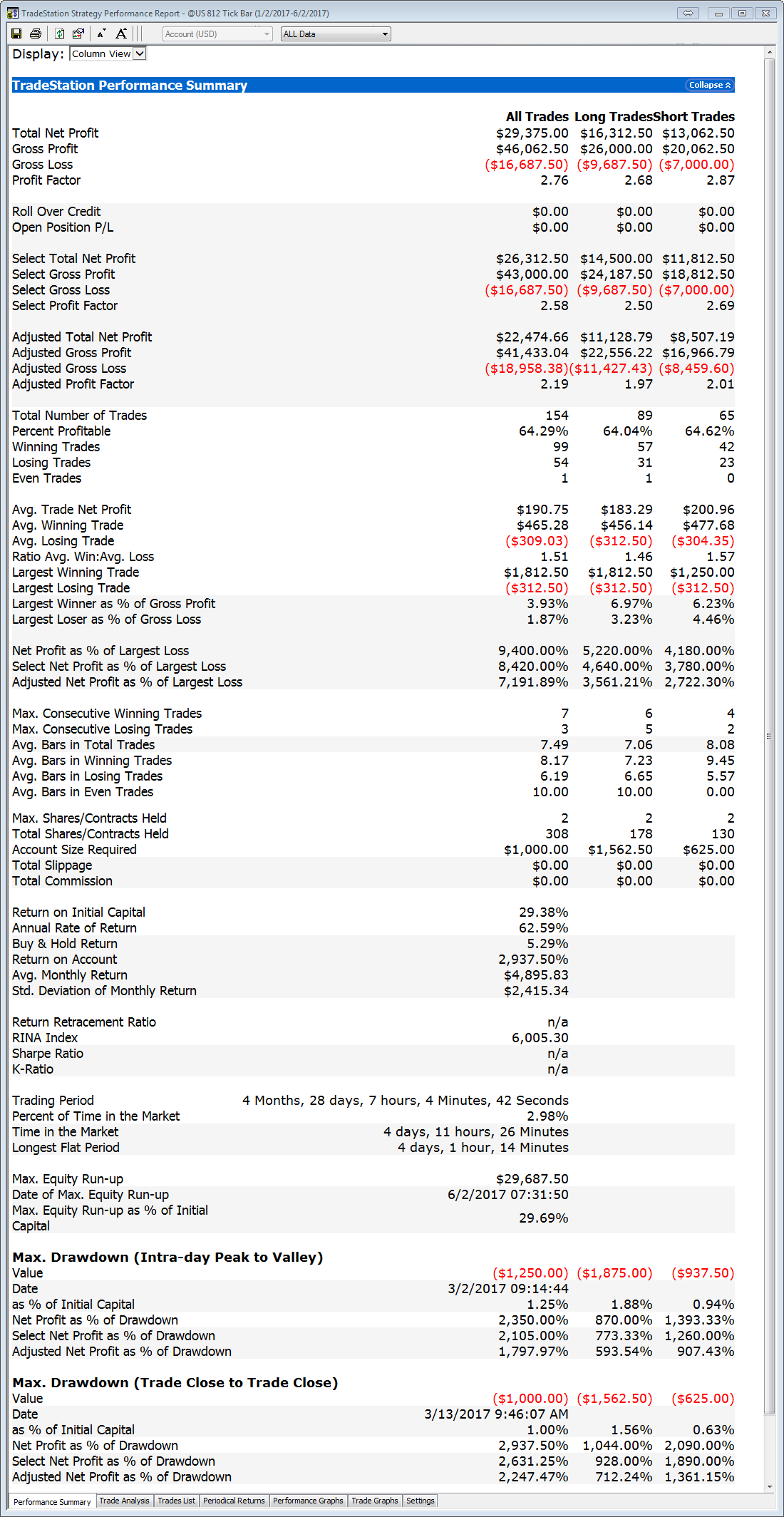This screenshot has height=1517, width=784.
Task: Click the Max. Drawdown (Intra-day Peak to Valley) heading
Action: [x=167, y=1258]
